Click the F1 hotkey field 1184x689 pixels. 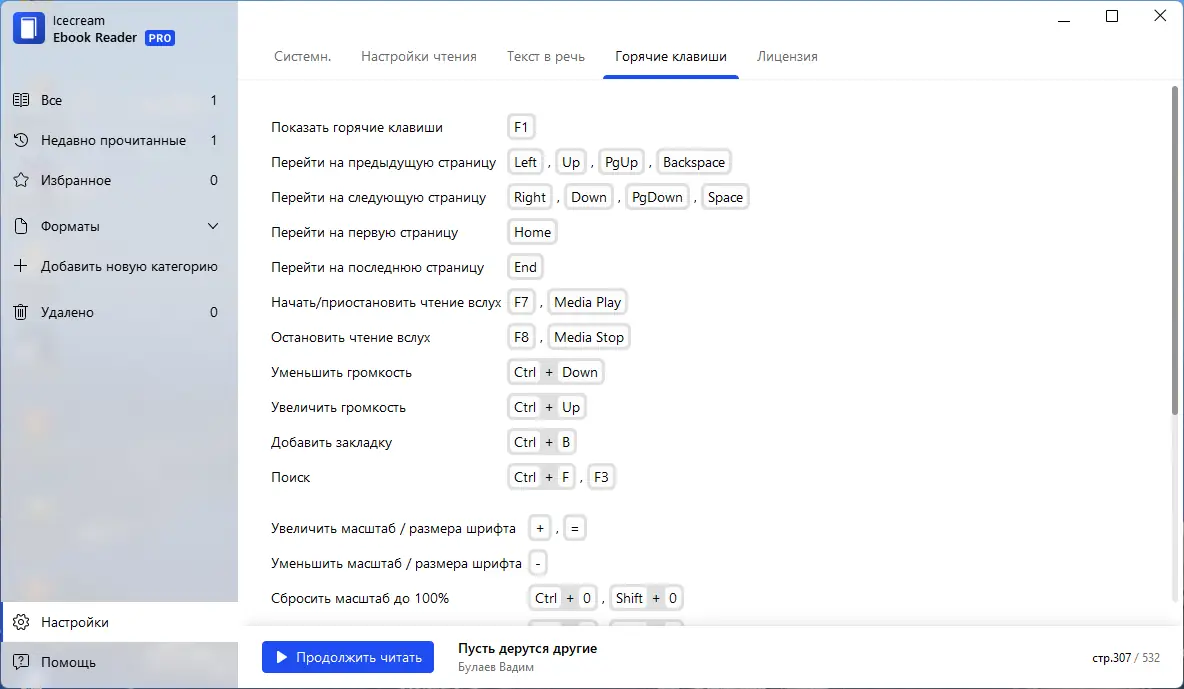tap(521, 126)
